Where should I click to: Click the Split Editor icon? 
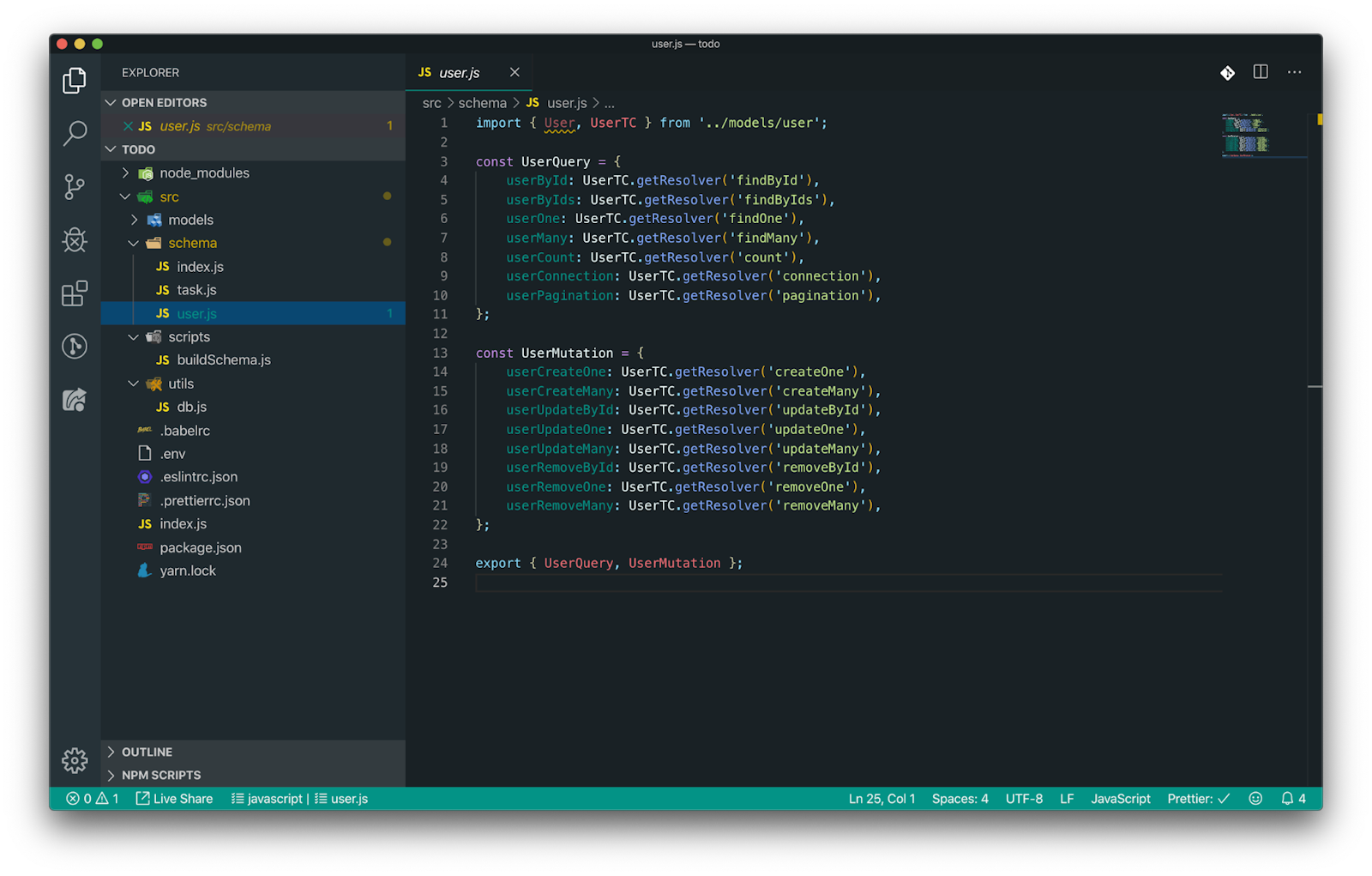click(1260, 72)
